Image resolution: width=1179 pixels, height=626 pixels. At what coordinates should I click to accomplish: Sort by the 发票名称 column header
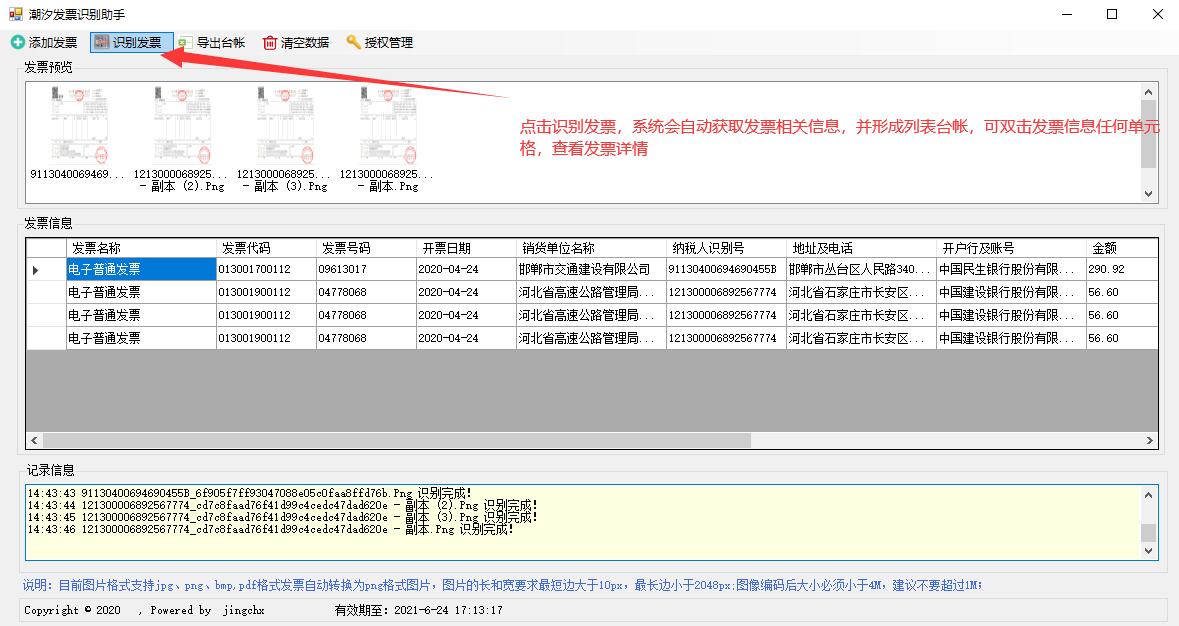click(x=141, y=248)
